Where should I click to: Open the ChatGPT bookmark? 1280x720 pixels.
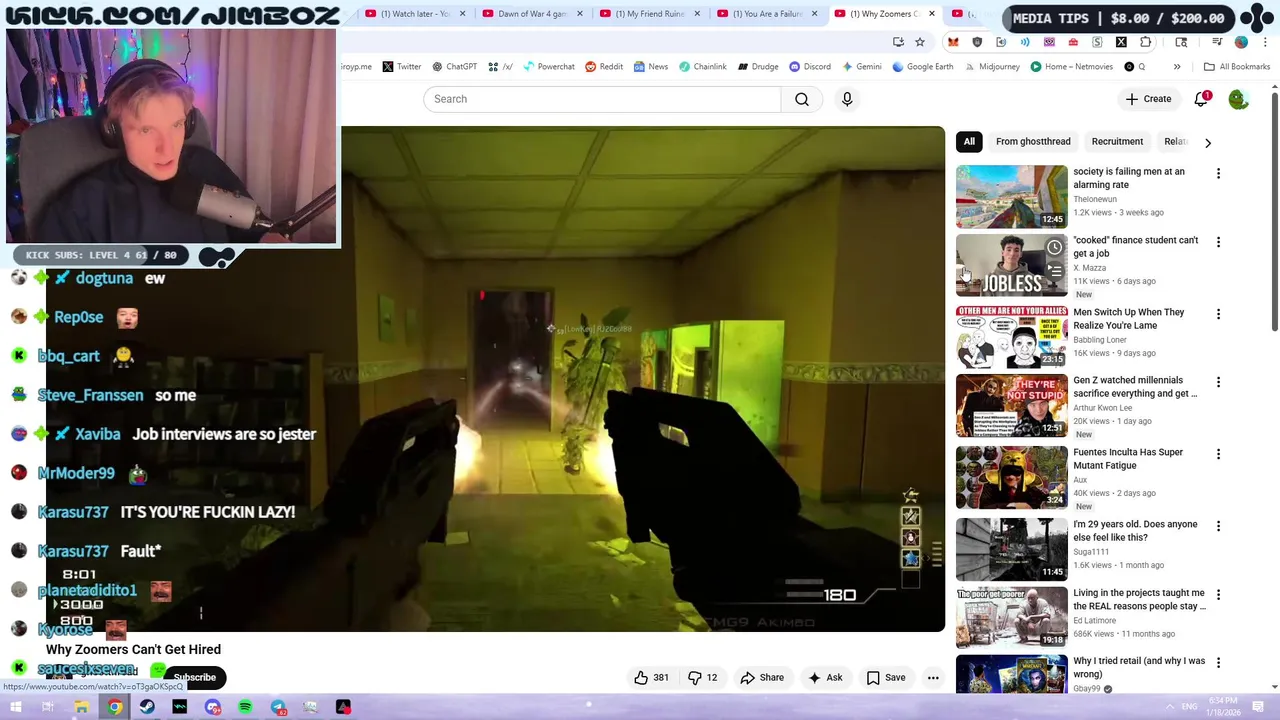pyautogui.click(x=454, y=67)
